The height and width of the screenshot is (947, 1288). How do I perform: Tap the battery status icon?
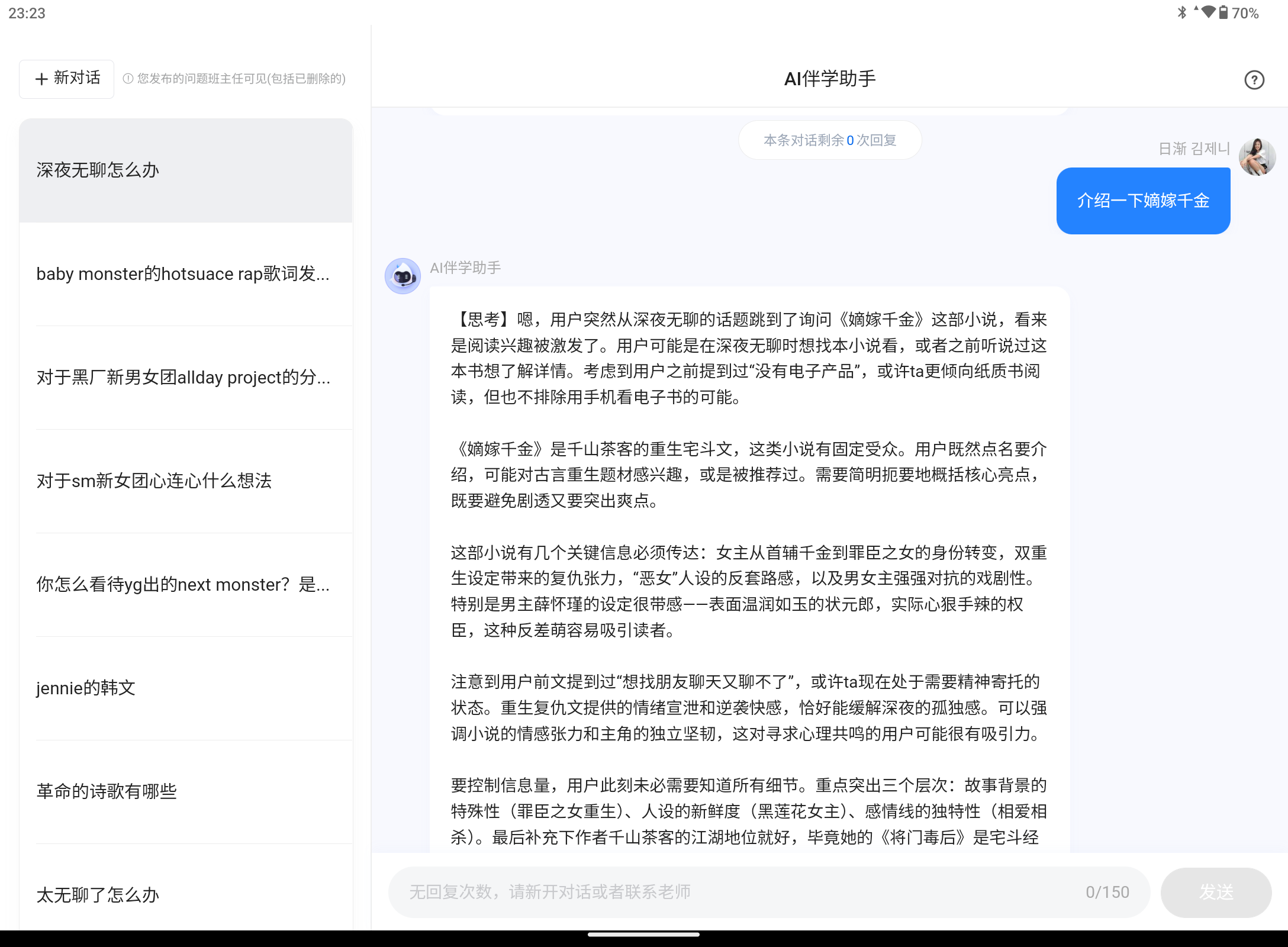pyautogui.click(x=1223, y=12)
